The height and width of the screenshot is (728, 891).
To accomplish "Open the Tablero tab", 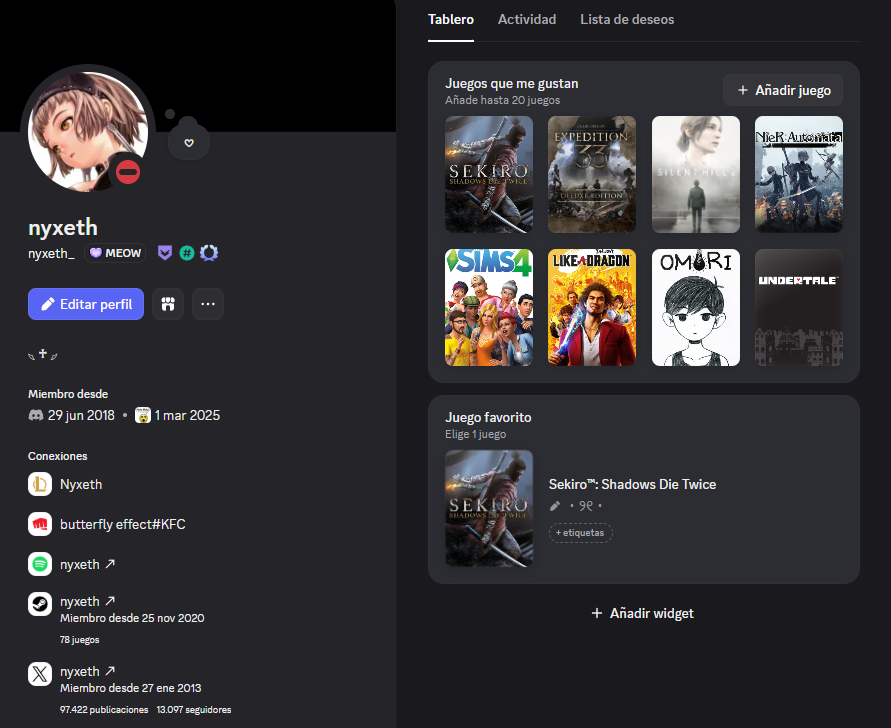I will 451,20.
